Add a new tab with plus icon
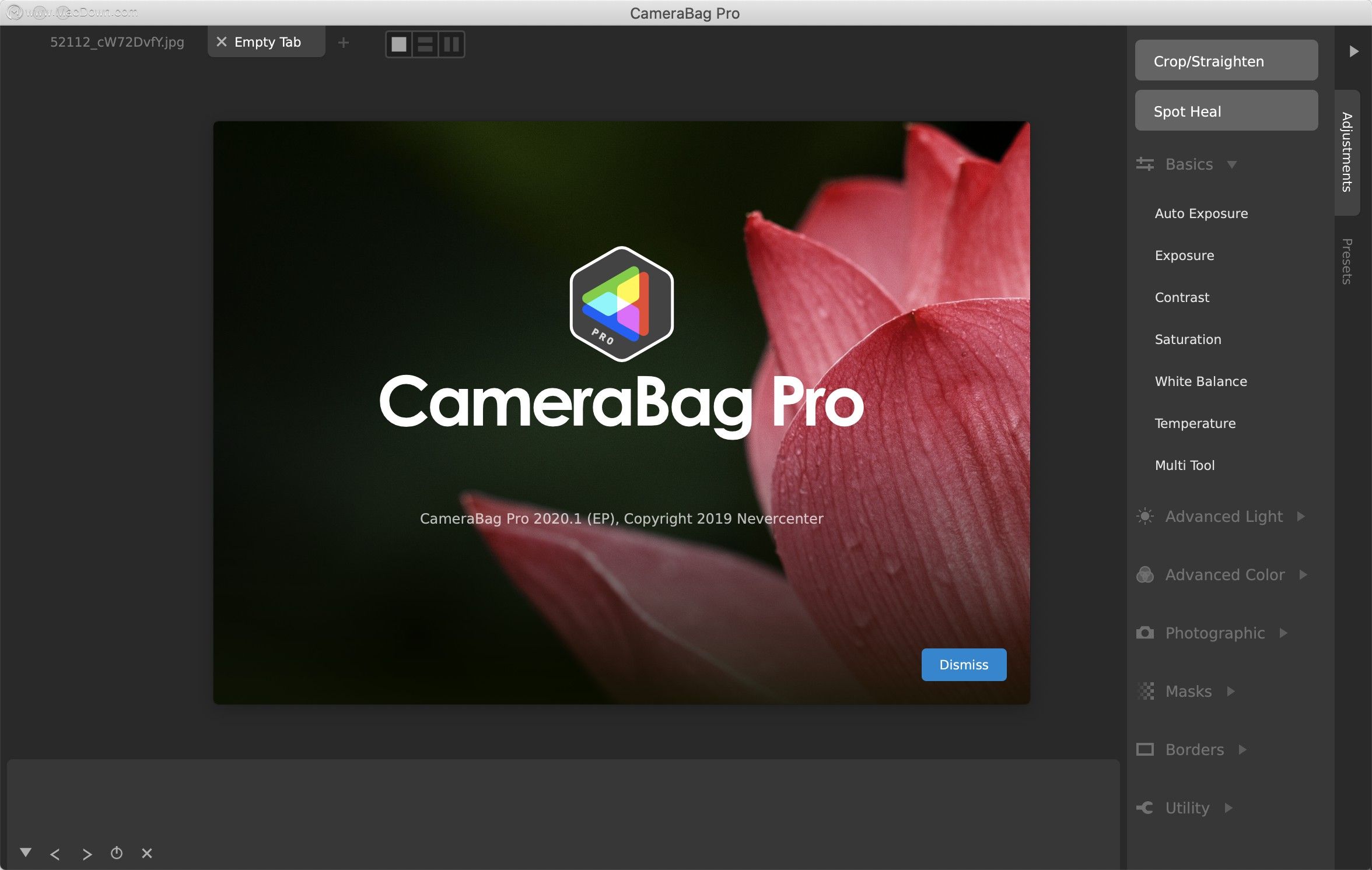 pos(344,43)
